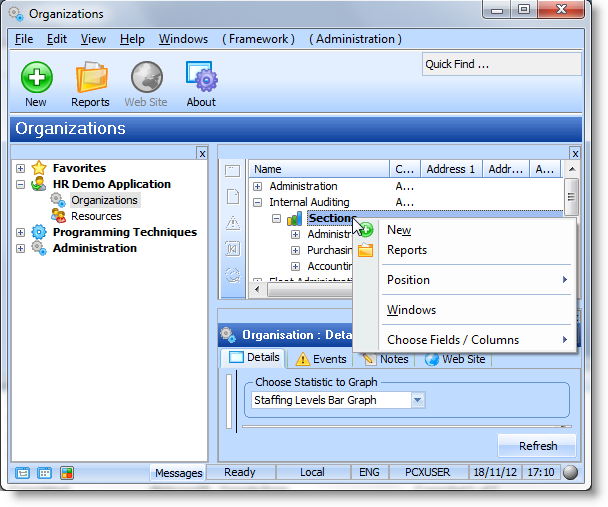The image size is (608, 507).
Task: Sort by the Name column header
Action: pos(319,169)
